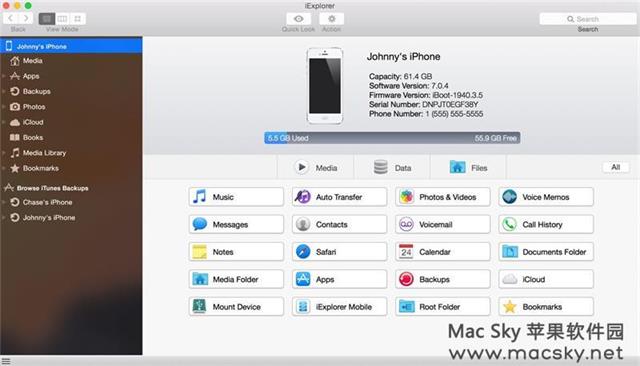Launch Auto Transfer
The height and width of the screenshot is (366, 640).
[339, 197]
